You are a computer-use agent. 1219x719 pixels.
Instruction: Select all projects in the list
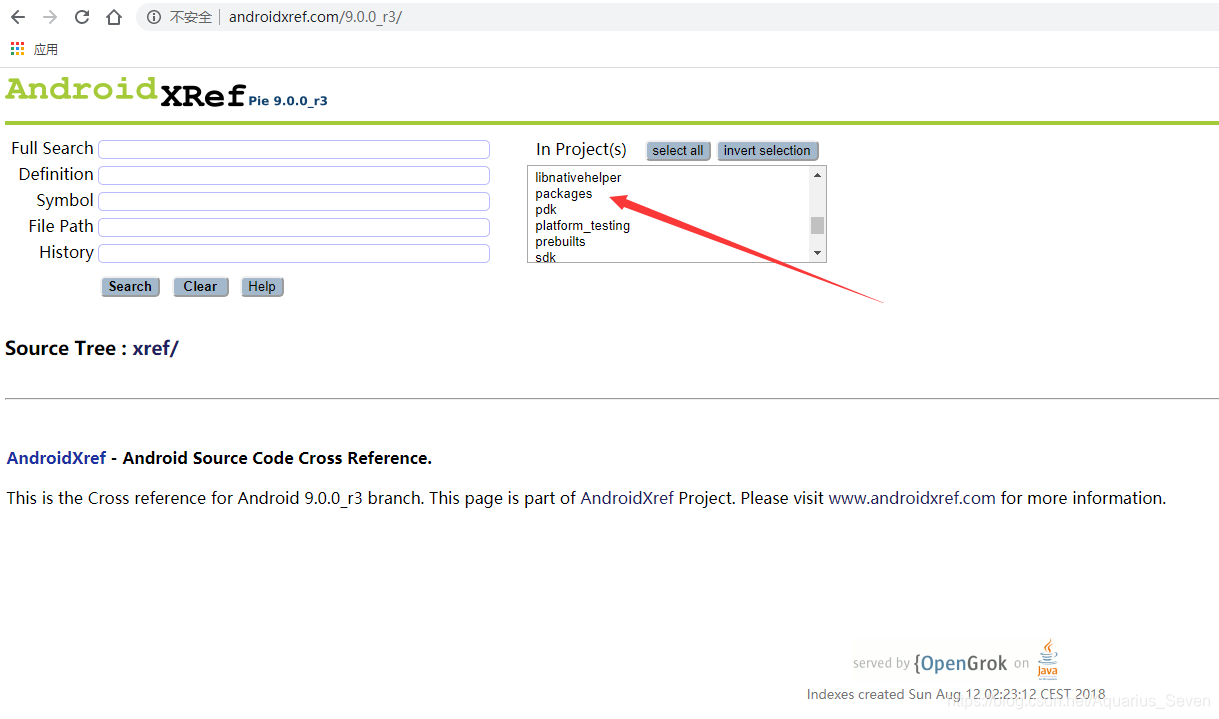(x=678, y=151)
